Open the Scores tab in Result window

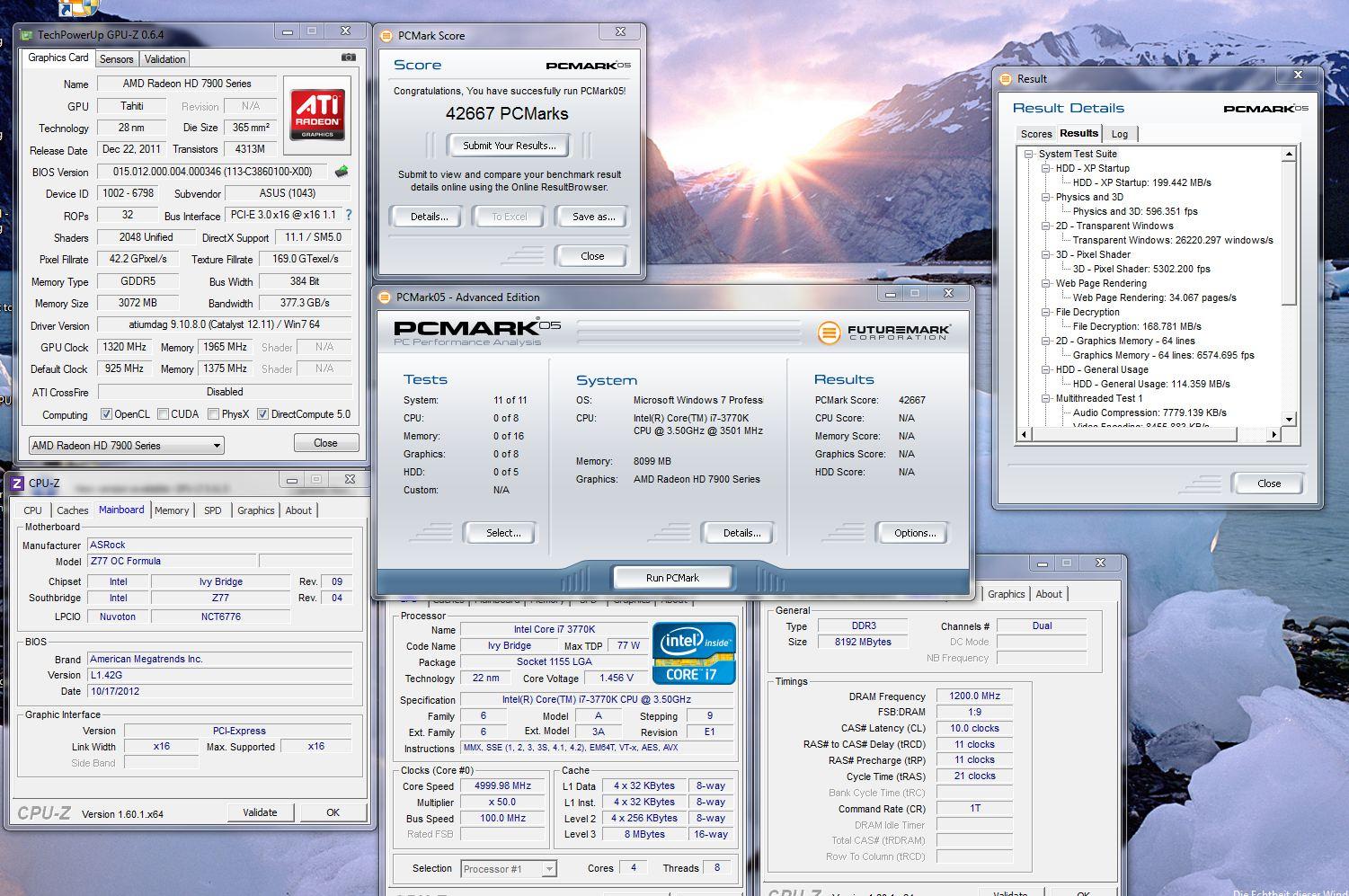(1035, 134)
